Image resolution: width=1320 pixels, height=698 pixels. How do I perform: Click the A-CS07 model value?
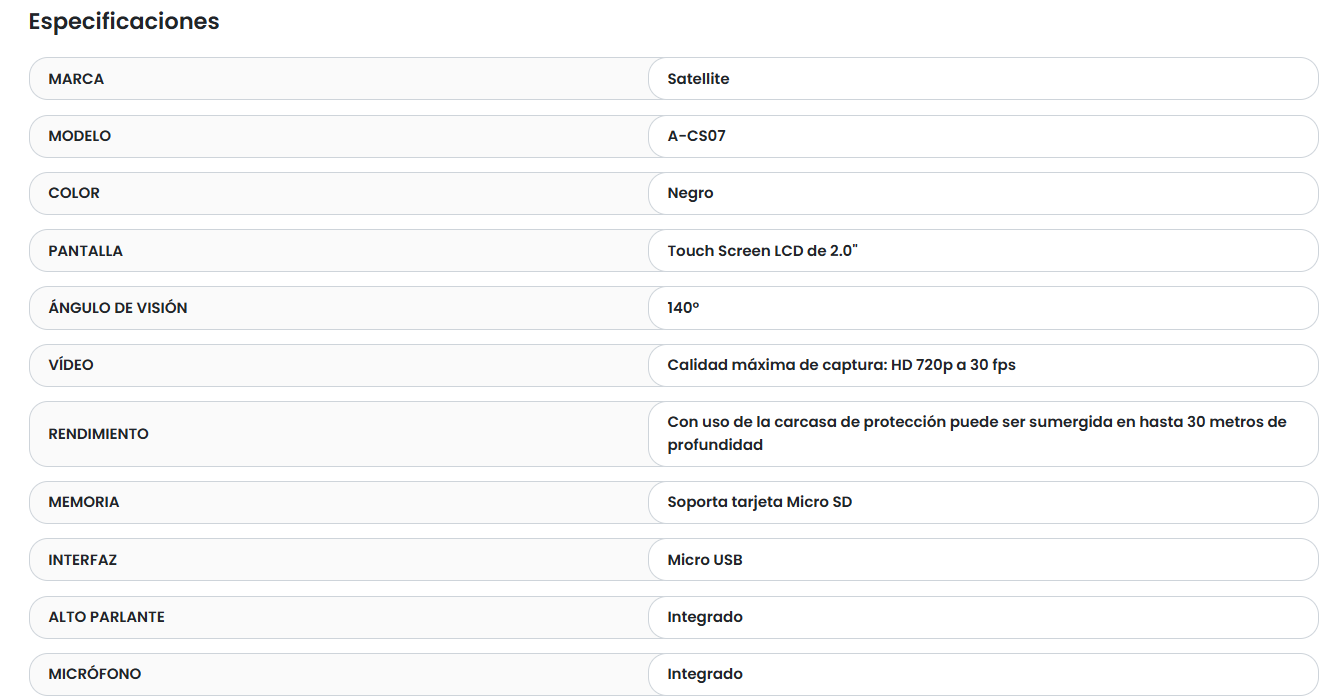[x=696, y=136]
